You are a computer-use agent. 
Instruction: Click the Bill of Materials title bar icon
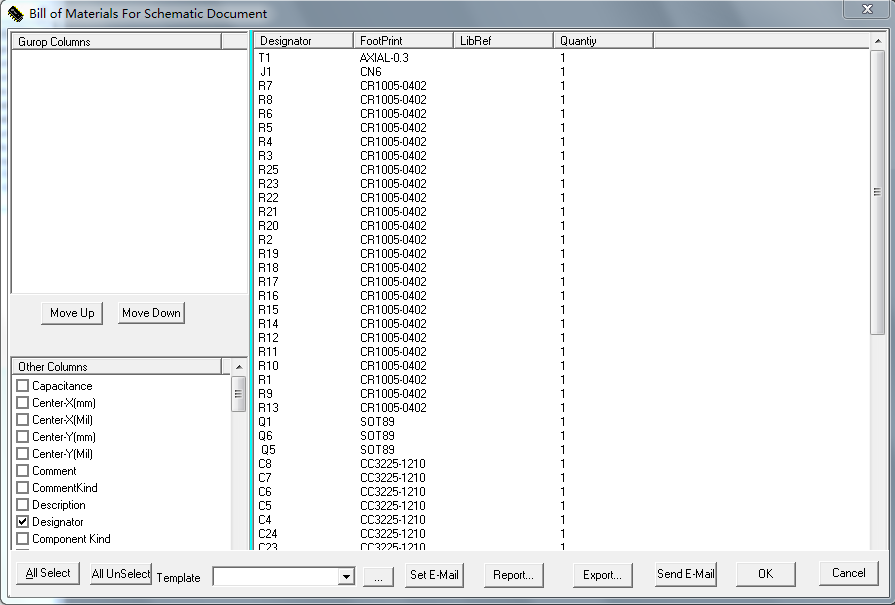pos(15,14)
